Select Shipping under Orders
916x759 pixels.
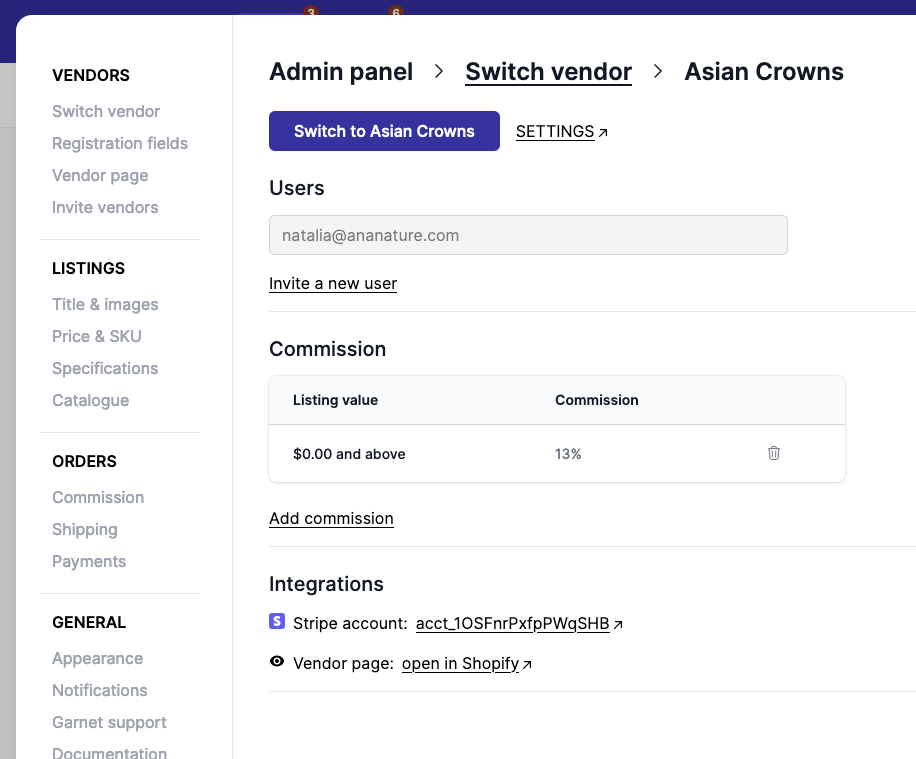click(85, 529)
